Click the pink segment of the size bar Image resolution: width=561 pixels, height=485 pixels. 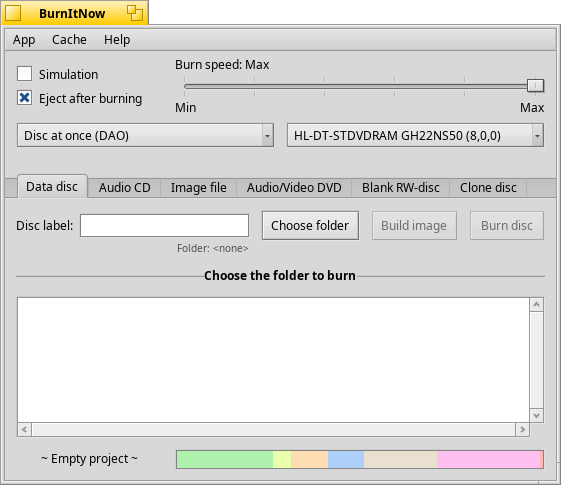click(488, 459)
